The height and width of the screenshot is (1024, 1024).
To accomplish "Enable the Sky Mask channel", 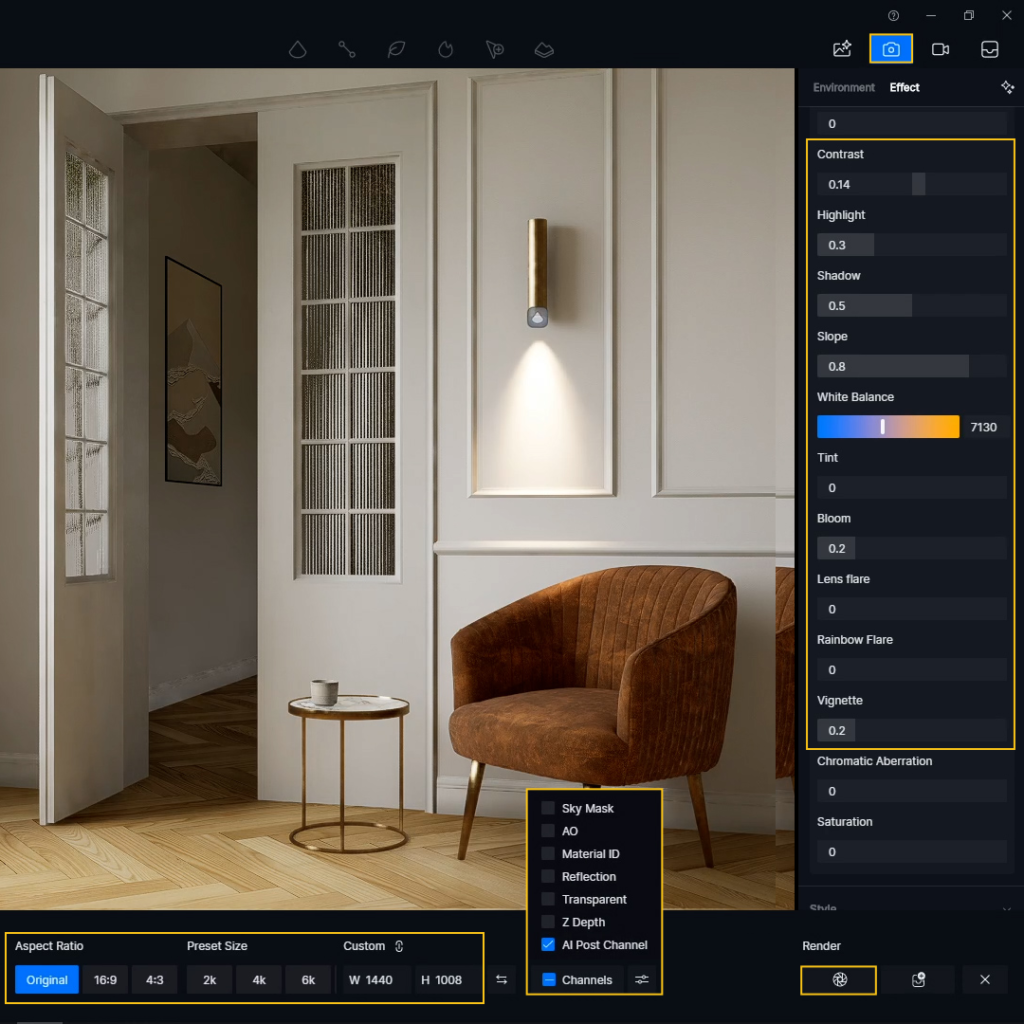I will [547, 808].
